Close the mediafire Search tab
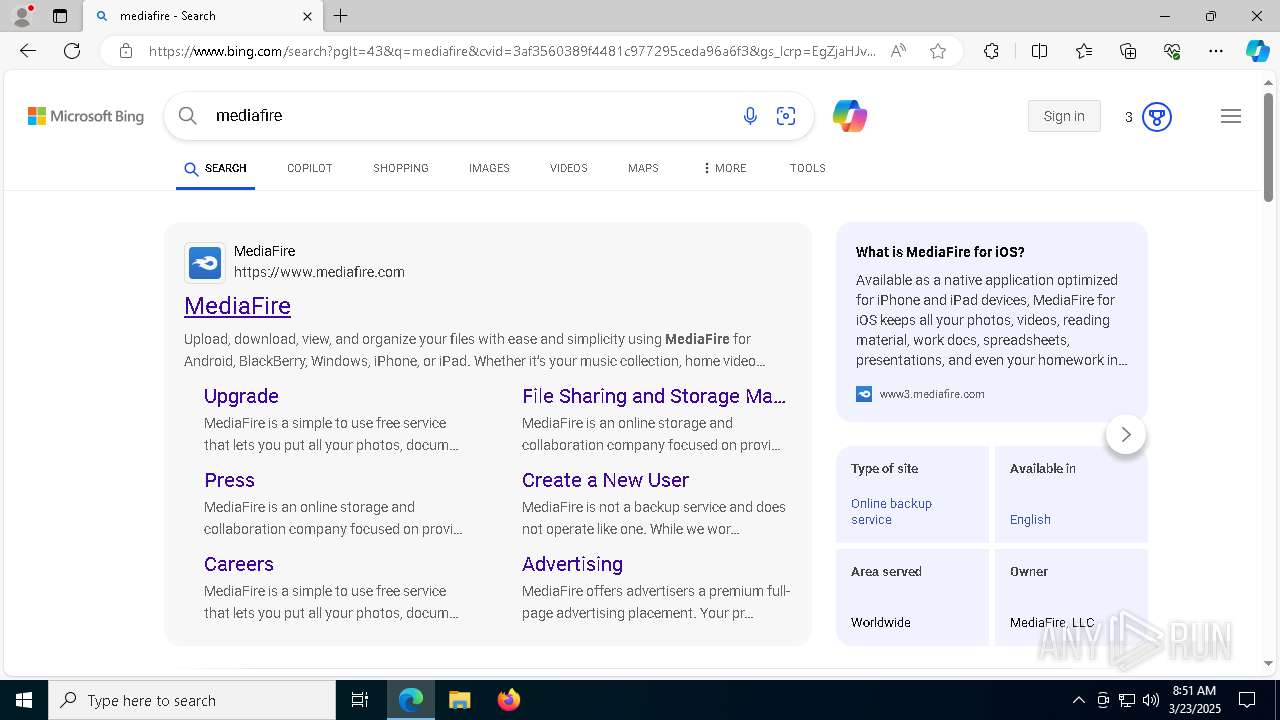1280x720 pixels. [x=307, y=16]
